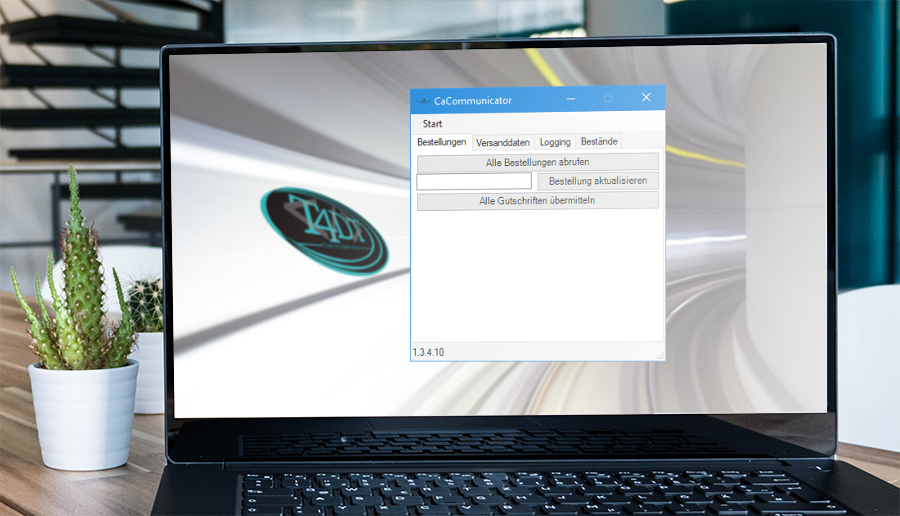Open the Logging tab
900x516 pixels.
pos(555,142)
